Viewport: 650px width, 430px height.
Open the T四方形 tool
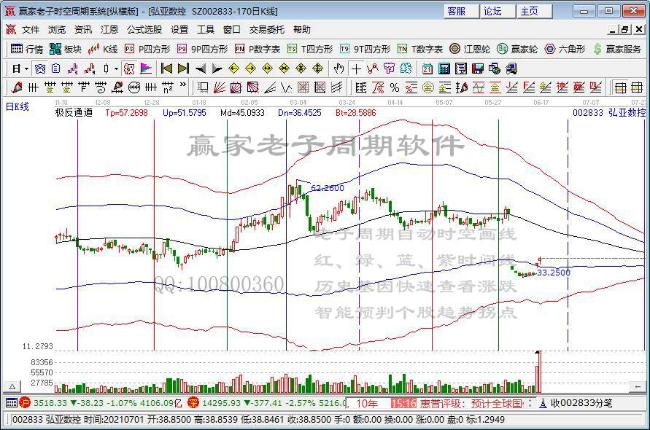(x=310, y=49)
